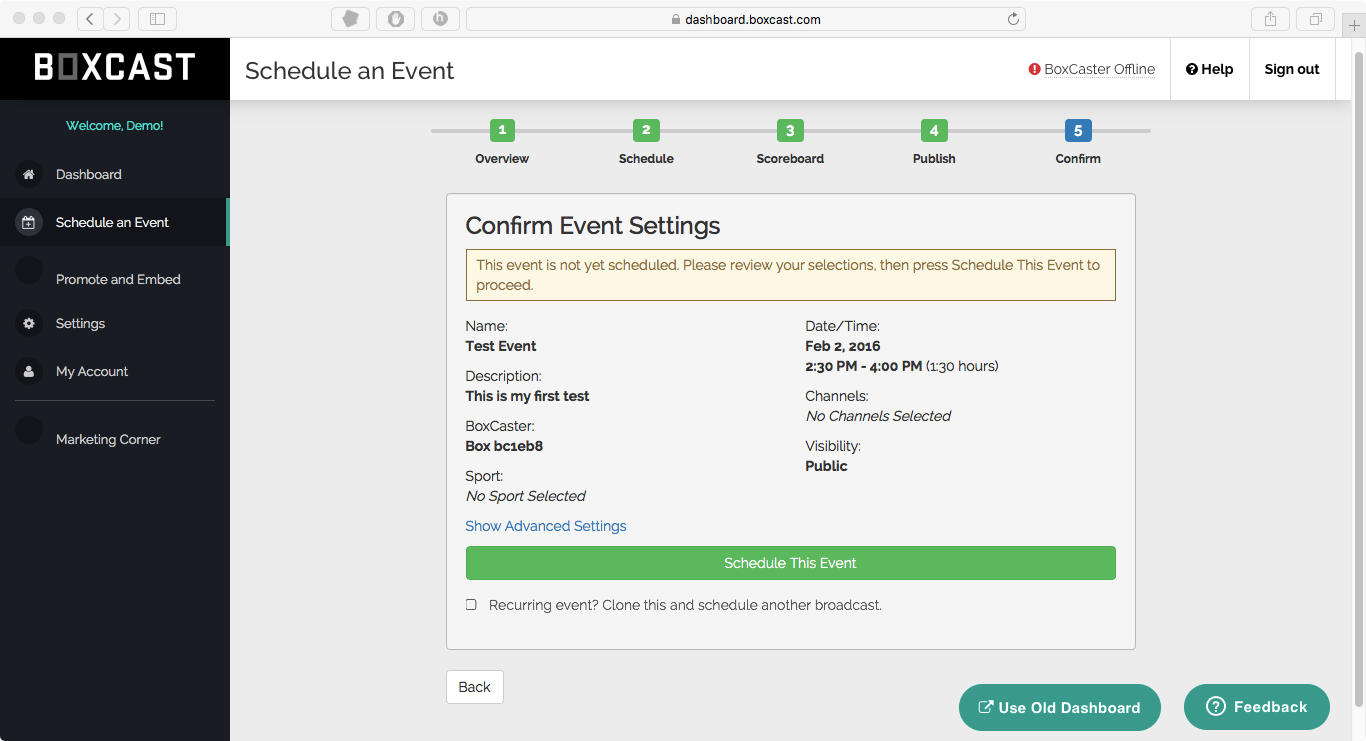
Task: Click the page reload icon in address bar
Action: (x=1013, y=19)
